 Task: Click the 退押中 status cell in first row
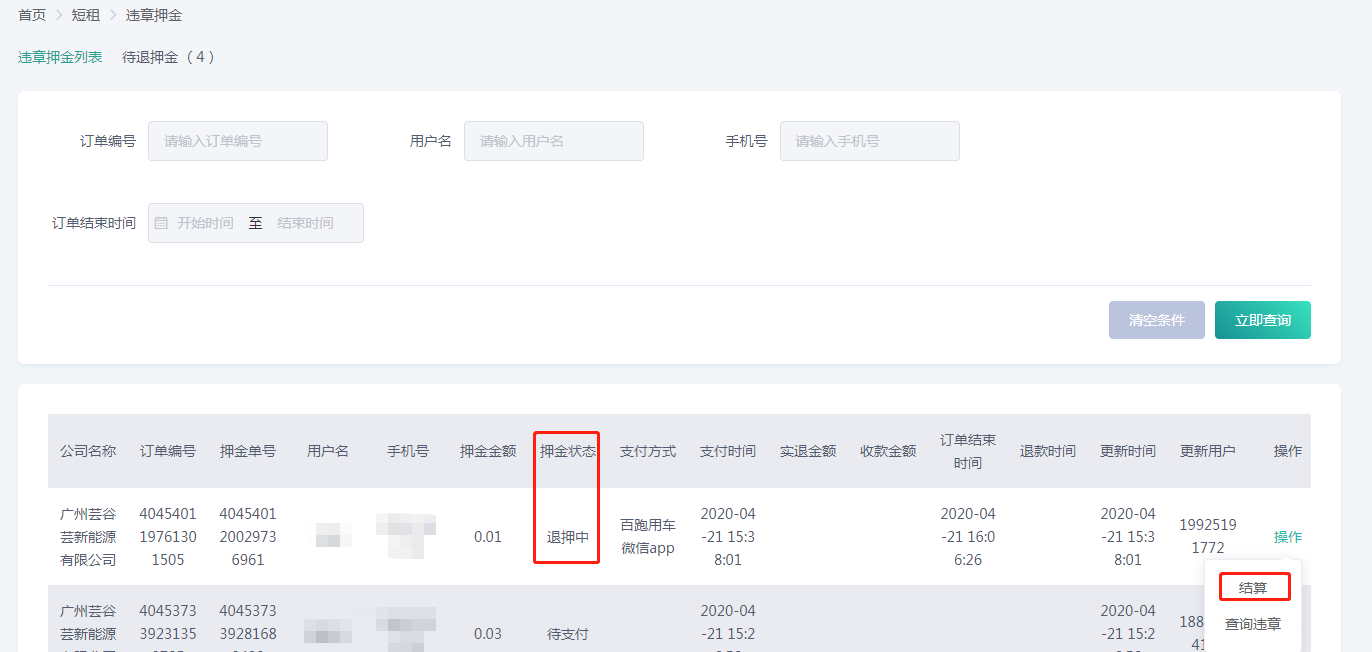(x=568, y=537)
